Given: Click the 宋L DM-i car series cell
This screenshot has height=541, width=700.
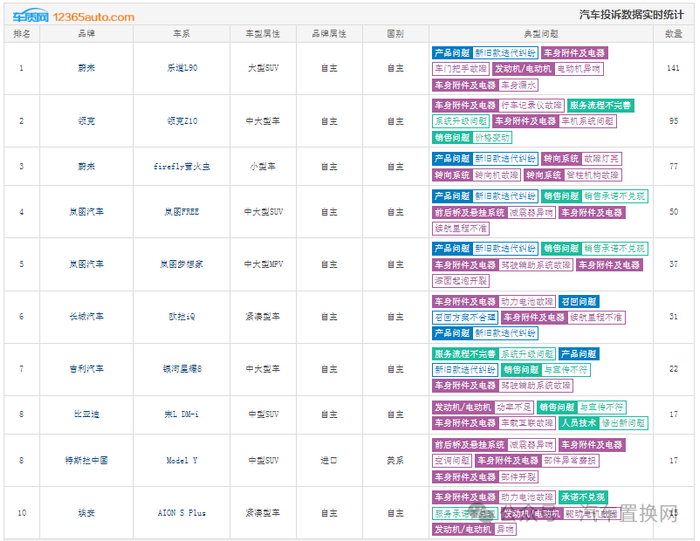Looking at the screenshot, I should pyautogui.click(x=182, y=414).
